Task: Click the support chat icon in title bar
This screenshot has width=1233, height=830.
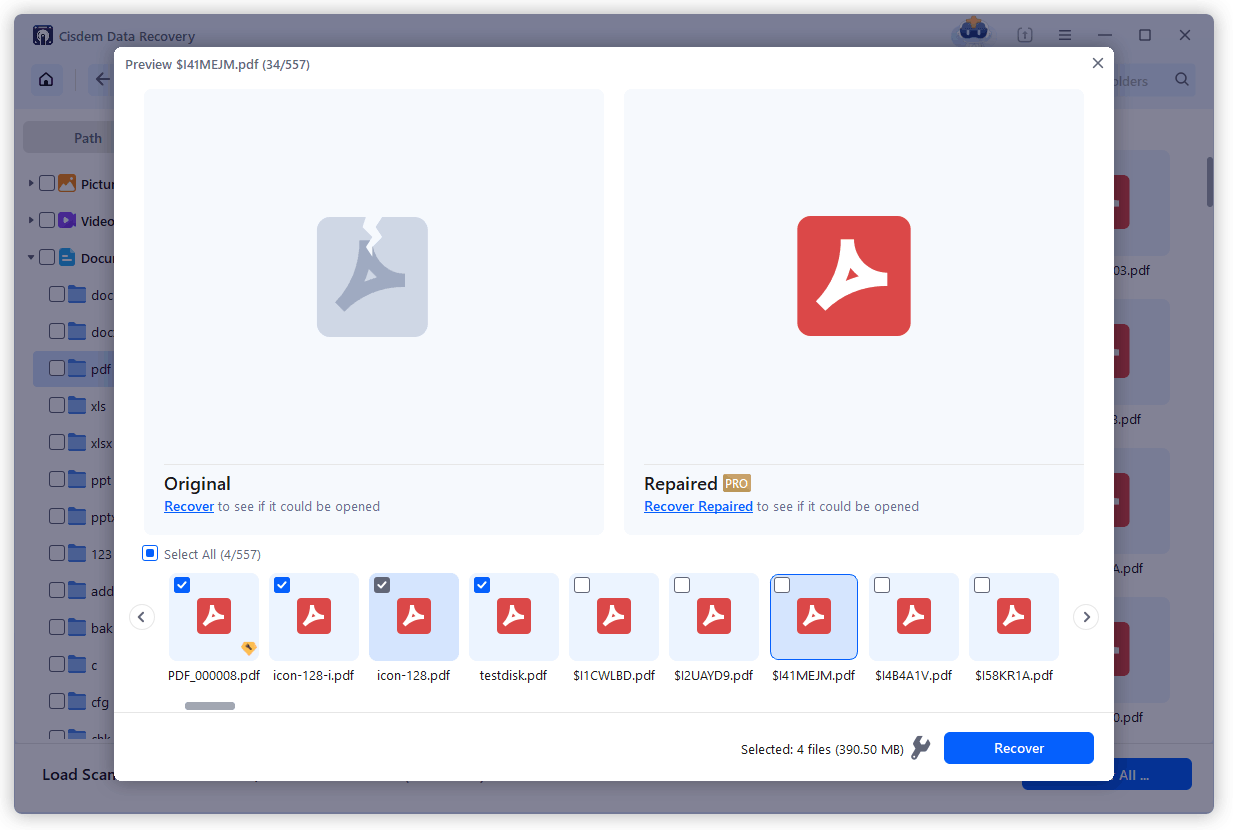Action: 971,31
